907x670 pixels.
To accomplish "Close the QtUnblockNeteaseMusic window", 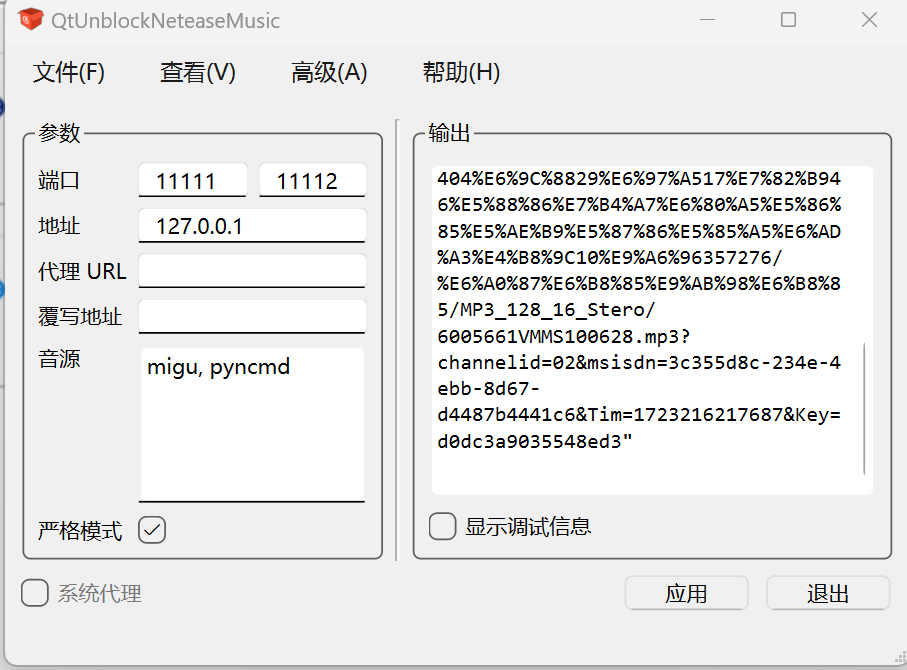I will coord(870,20).
